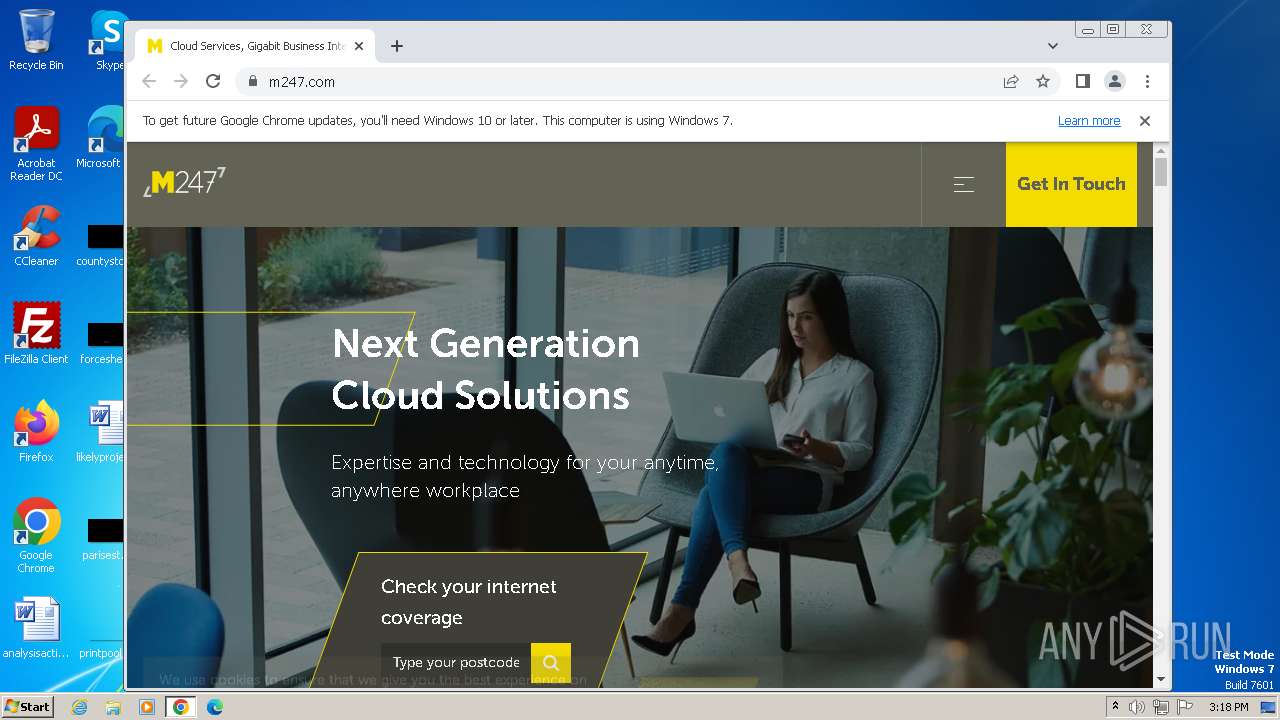1280x720 pixels.
Task: Open FileZilla Client desktop icon
Action: tap(36, 333)
